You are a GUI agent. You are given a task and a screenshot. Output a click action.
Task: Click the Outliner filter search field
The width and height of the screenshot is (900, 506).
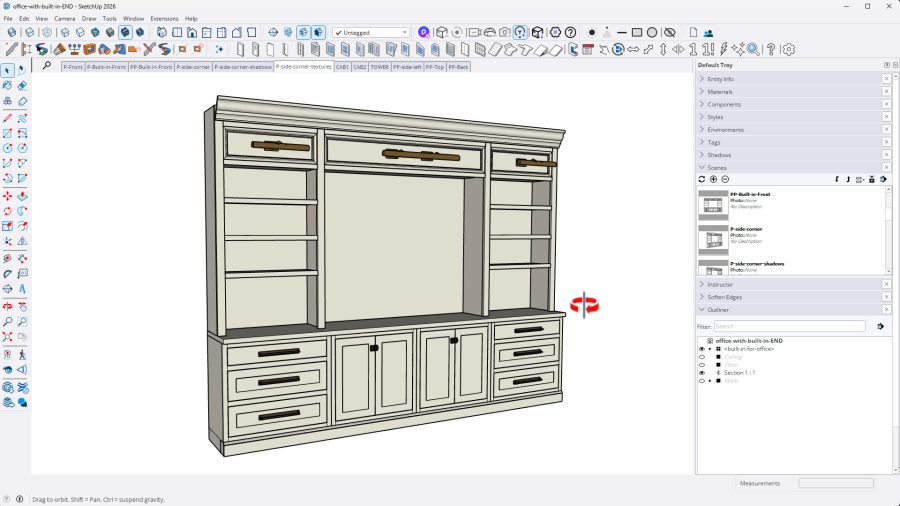click(x=789, y=326)
